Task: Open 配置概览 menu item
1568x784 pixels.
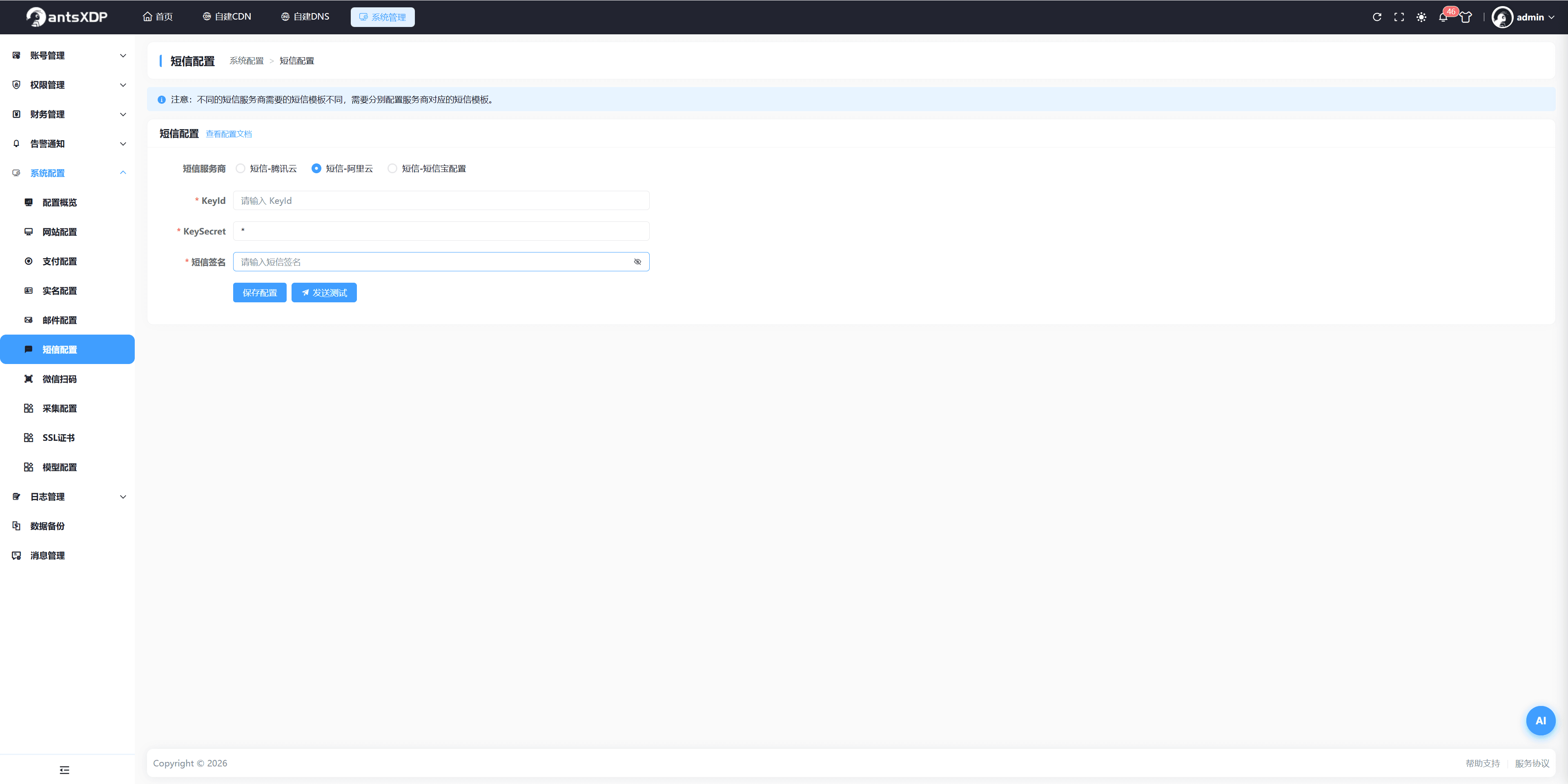Action: click(67, 202)
